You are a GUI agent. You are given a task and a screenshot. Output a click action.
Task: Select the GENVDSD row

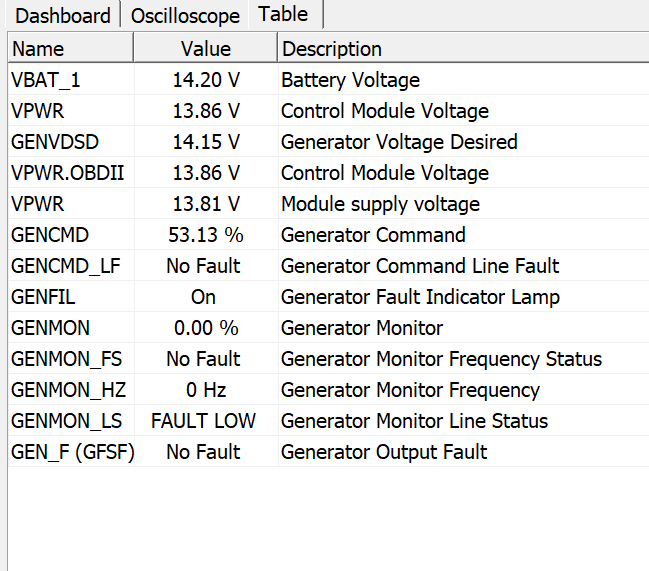55,142
